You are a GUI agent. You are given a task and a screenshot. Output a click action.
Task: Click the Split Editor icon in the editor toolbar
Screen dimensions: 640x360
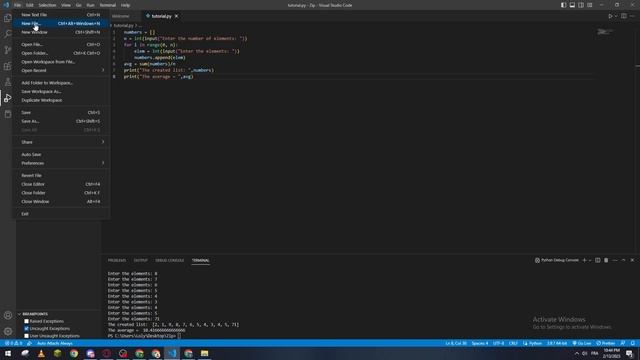pyautogui.click(x=624, y=16)
